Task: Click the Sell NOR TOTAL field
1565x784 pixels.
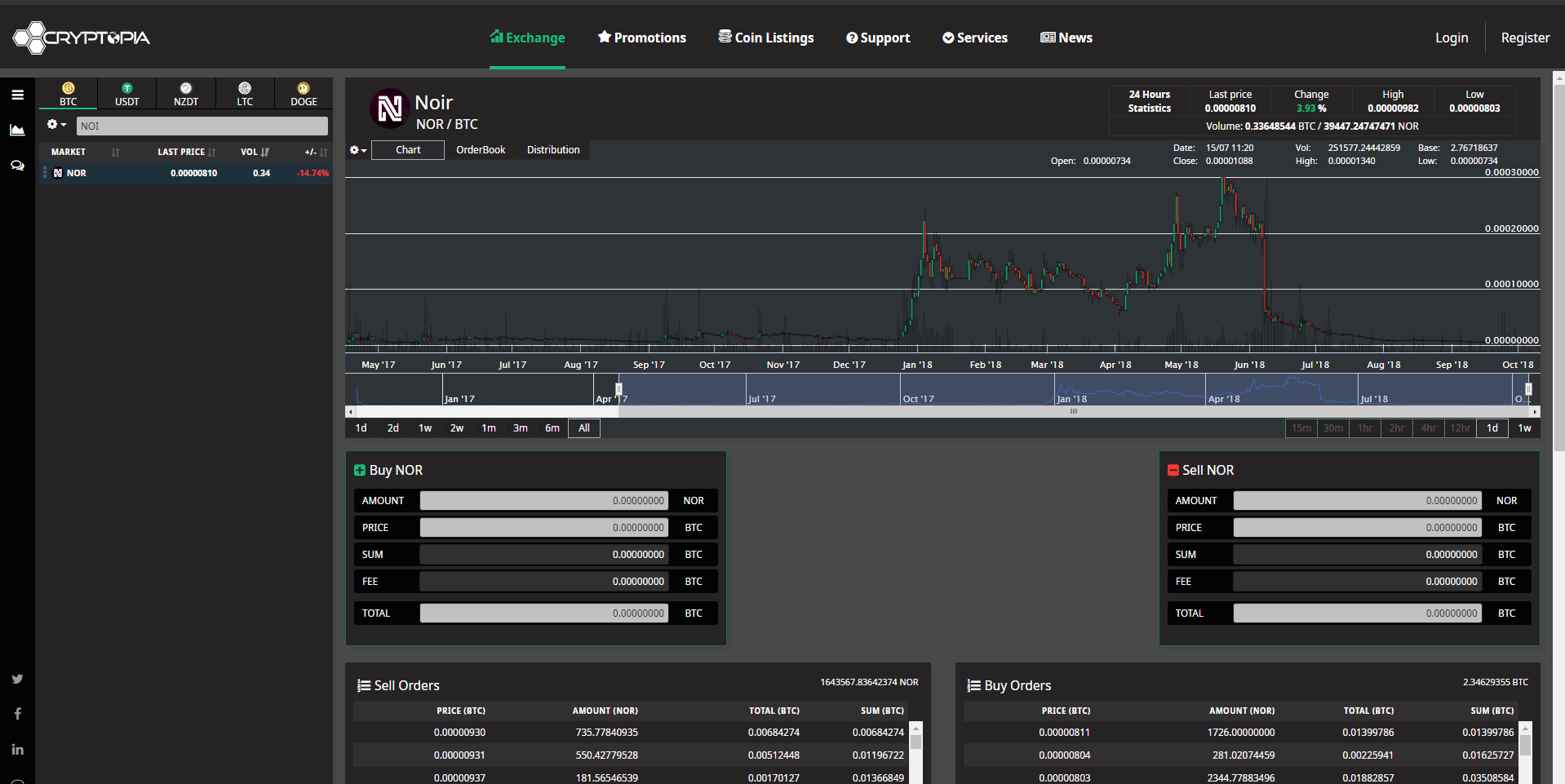Action: tap(1357, 613)
